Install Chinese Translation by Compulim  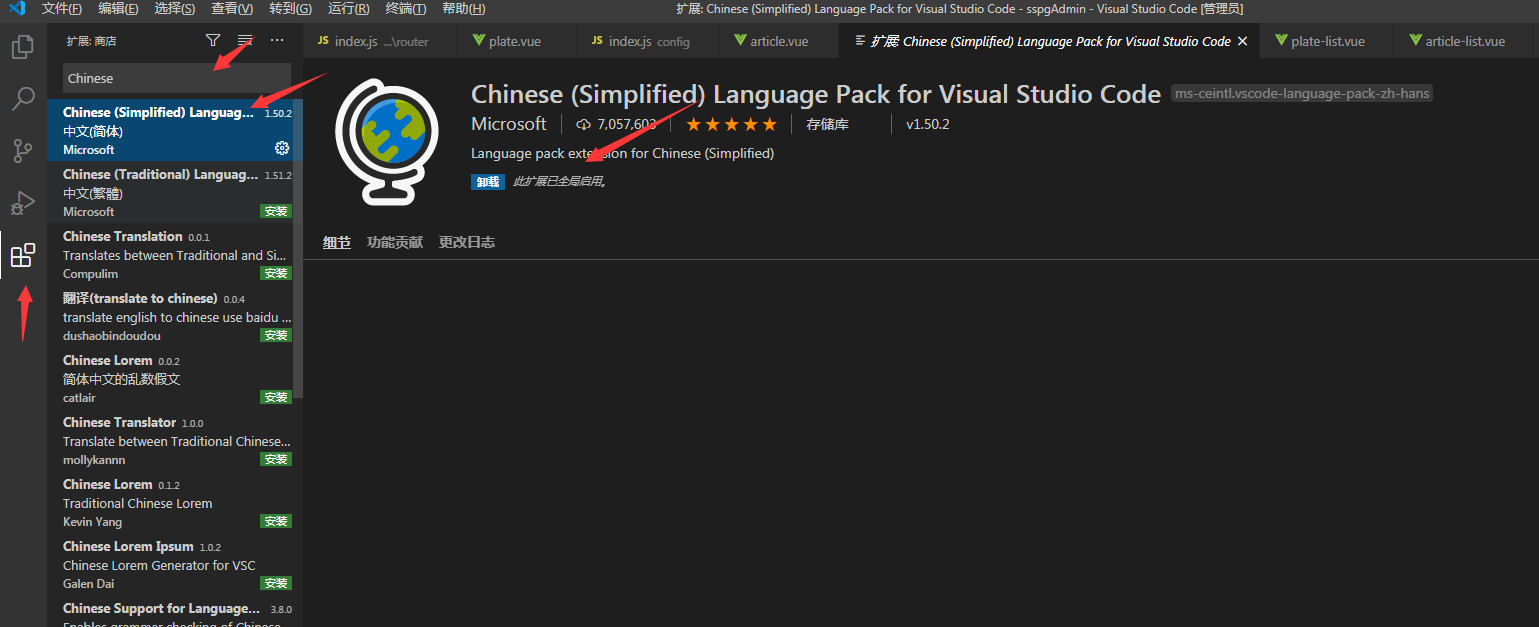pos(276,273)
